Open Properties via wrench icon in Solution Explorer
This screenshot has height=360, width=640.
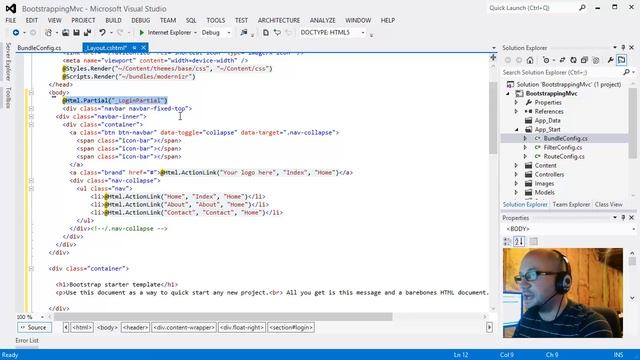click(611, 60)
